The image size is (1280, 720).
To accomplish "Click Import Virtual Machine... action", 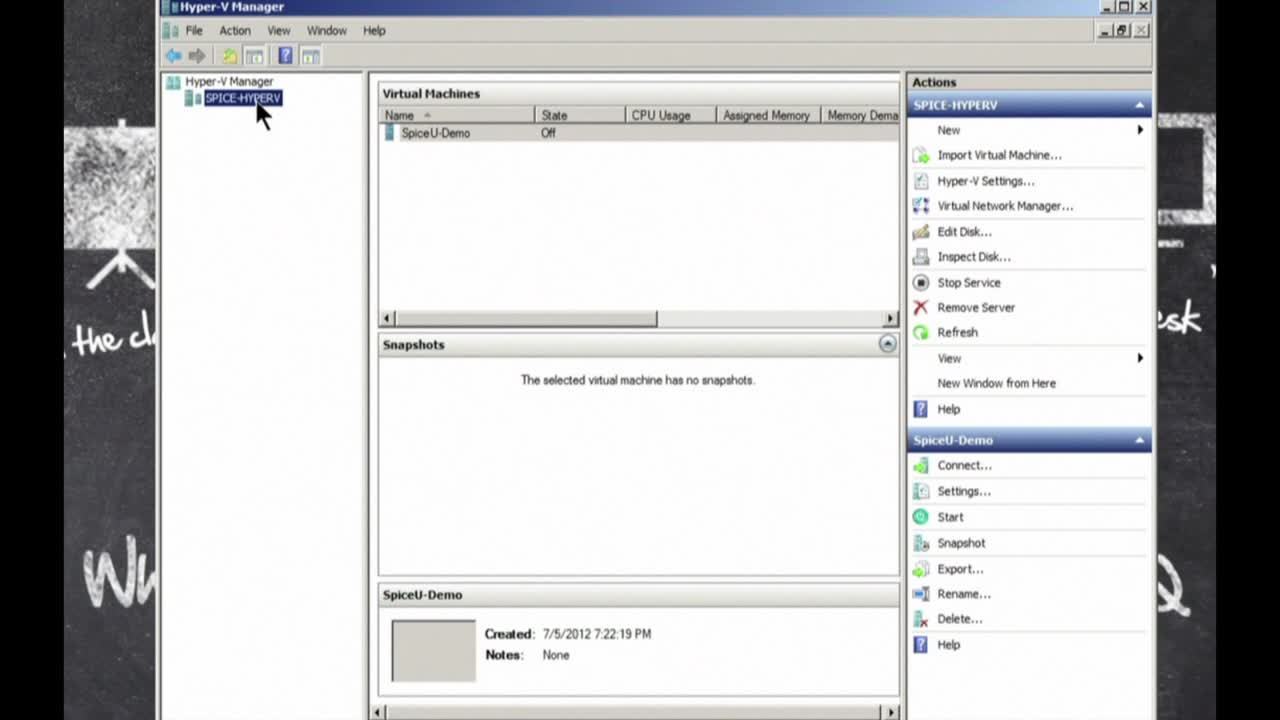I will pos(999,155).
